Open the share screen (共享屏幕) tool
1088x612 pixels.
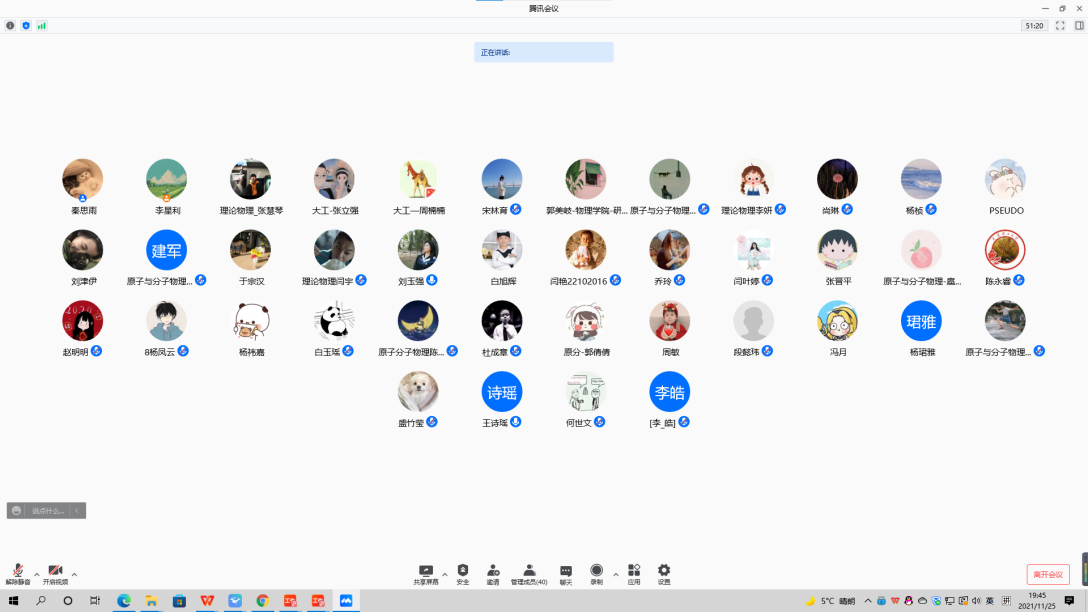point(426,572)
